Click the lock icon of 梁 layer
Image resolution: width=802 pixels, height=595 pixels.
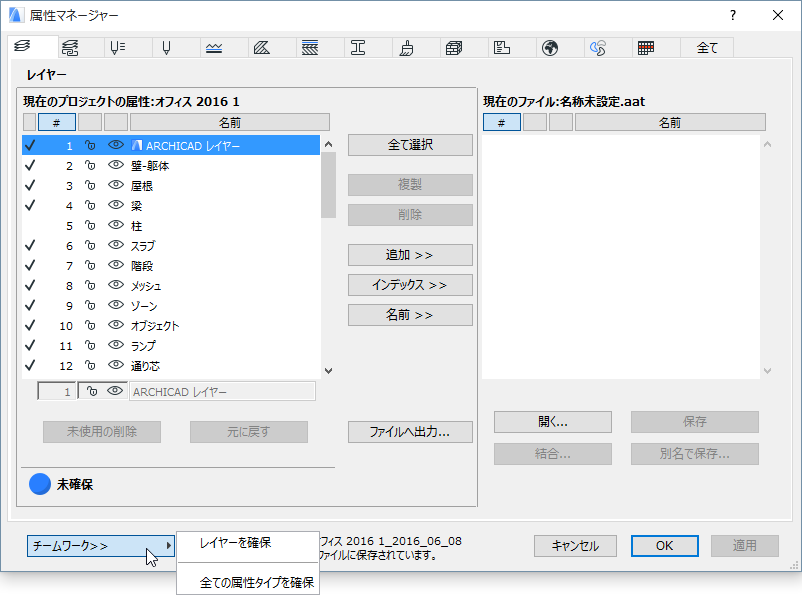pos(91,205)
